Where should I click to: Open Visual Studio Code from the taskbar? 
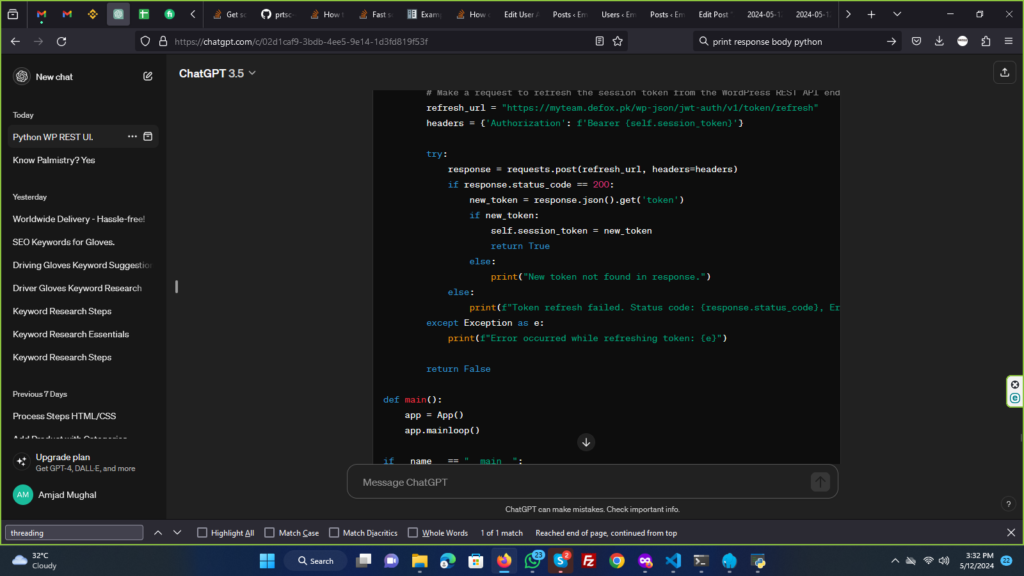point(673,561)
